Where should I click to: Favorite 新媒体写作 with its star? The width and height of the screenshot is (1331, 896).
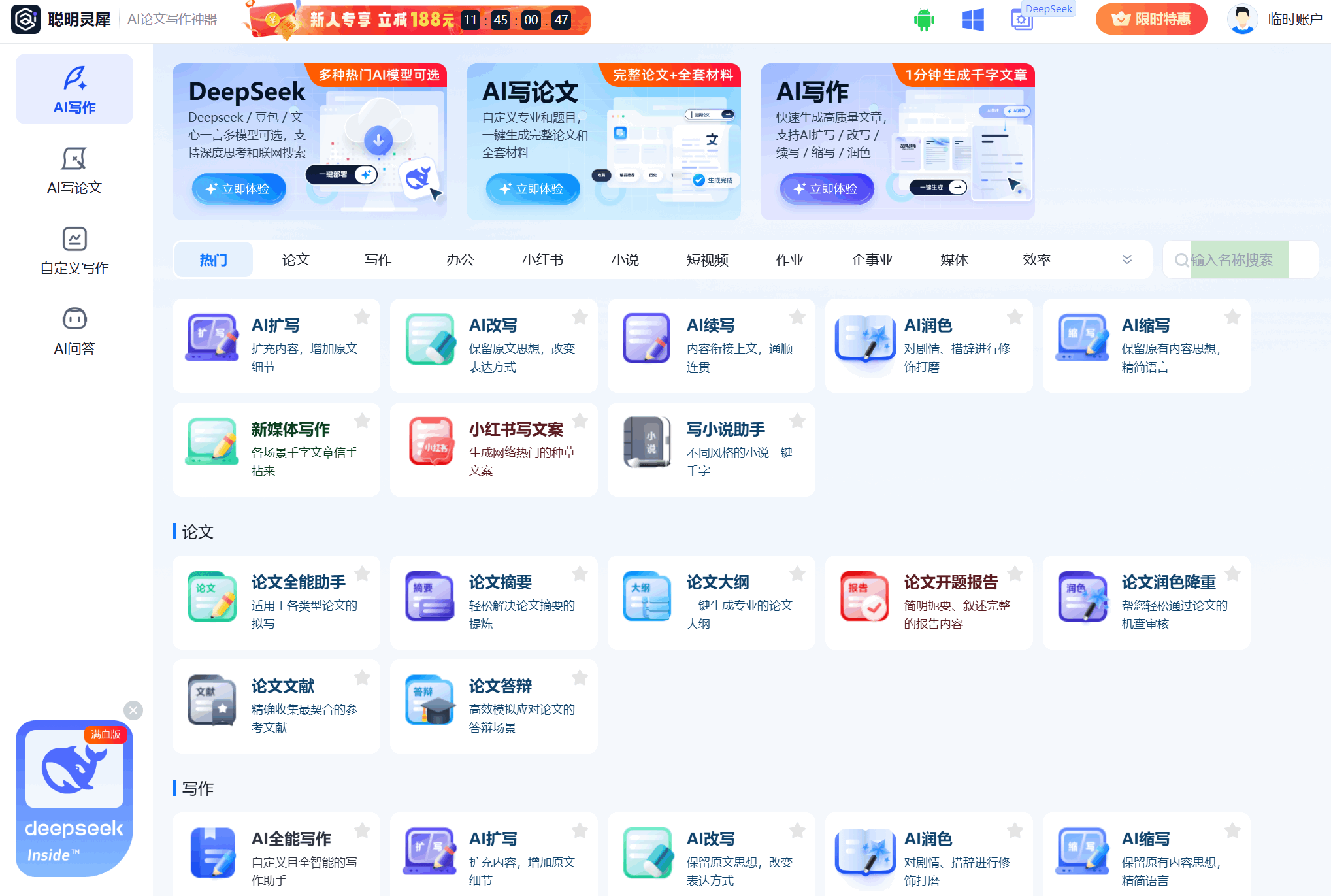click(x=362, y=421)
